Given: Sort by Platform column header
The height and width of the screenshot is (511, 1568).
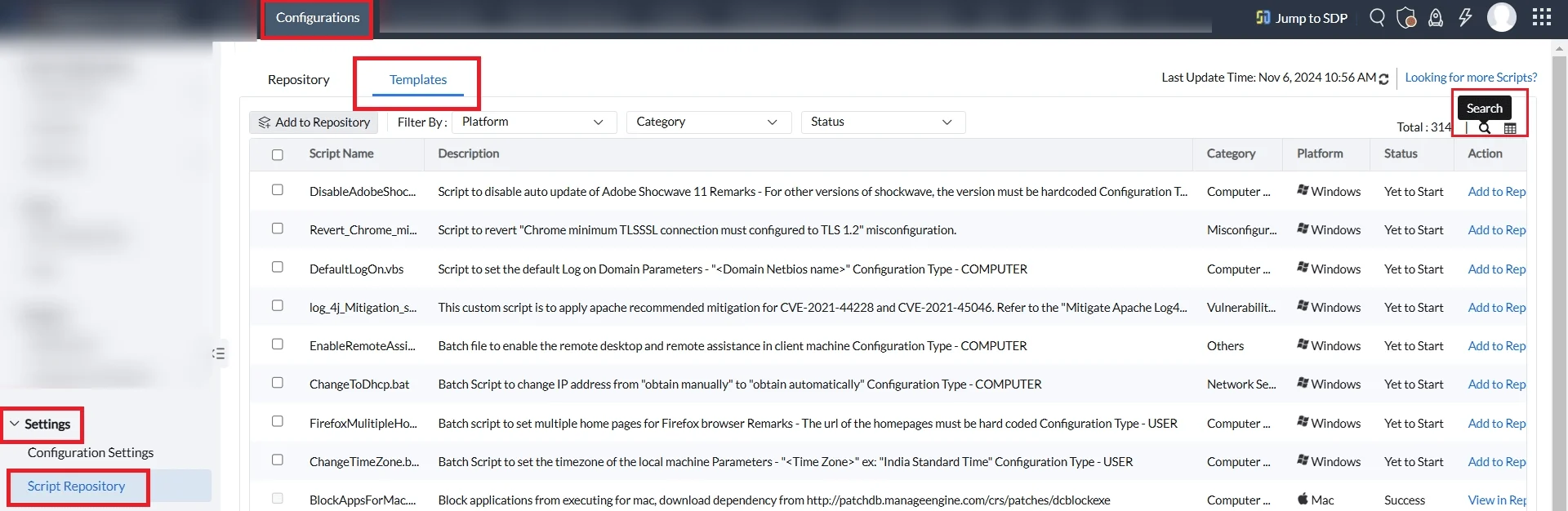Looking at the screenshot, I should [1320, 153].
